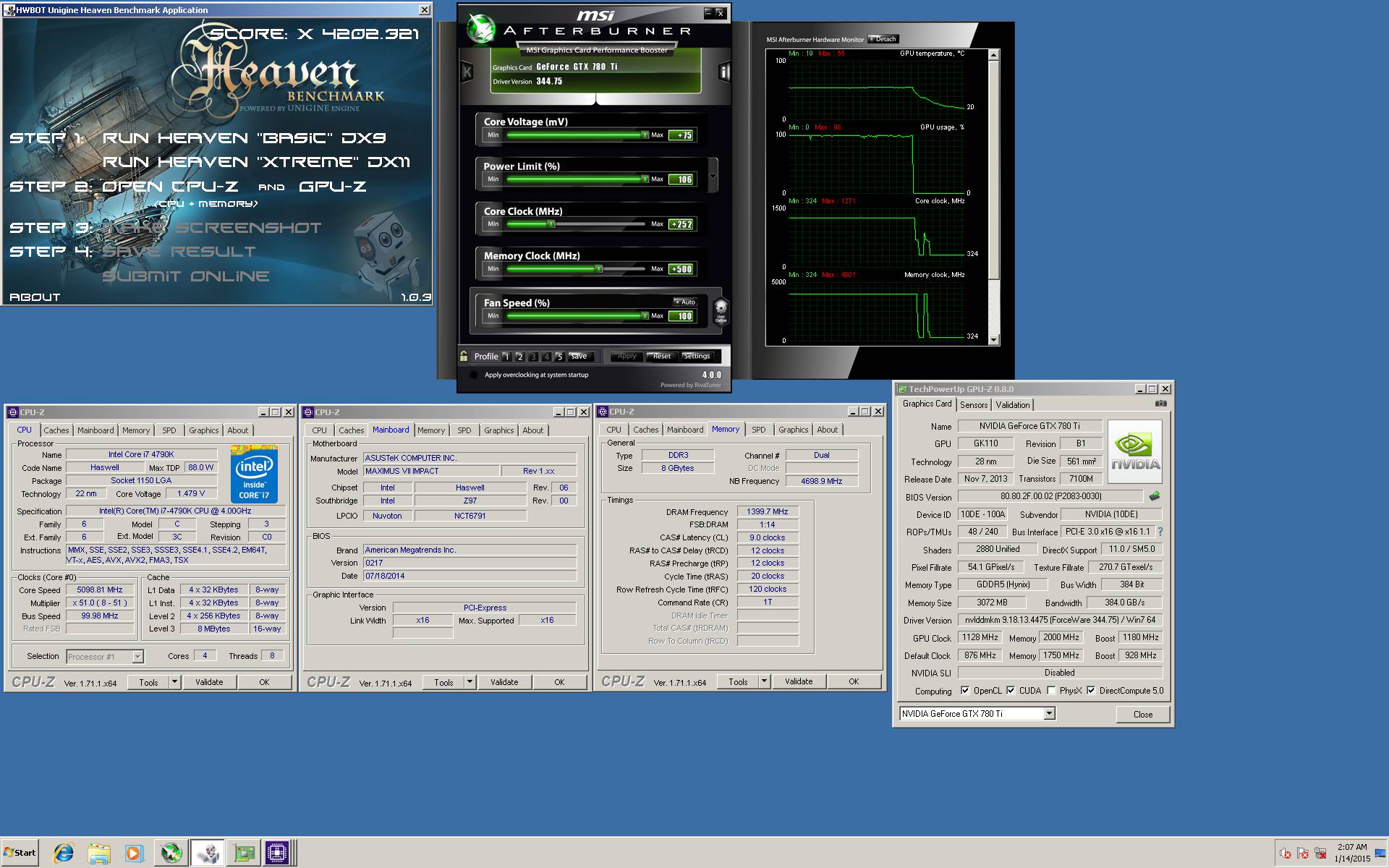This screenshot has height=868, width=1389.
Task: Open Windows Explorer folder in taskbar
Action: click(x=99, y=853)
